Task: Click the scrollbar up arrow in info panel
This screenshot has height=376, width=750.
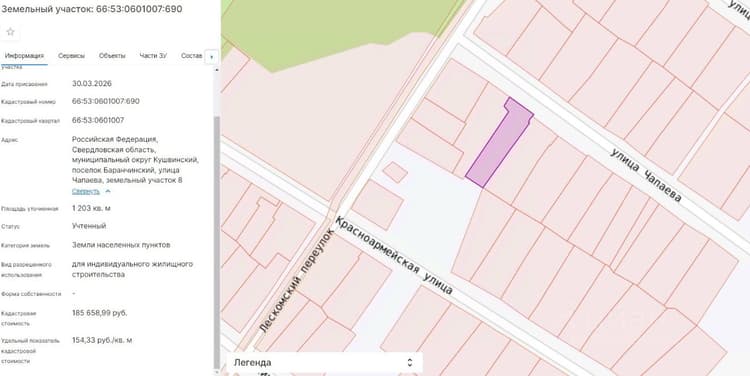Action: [x=216, y=70]
